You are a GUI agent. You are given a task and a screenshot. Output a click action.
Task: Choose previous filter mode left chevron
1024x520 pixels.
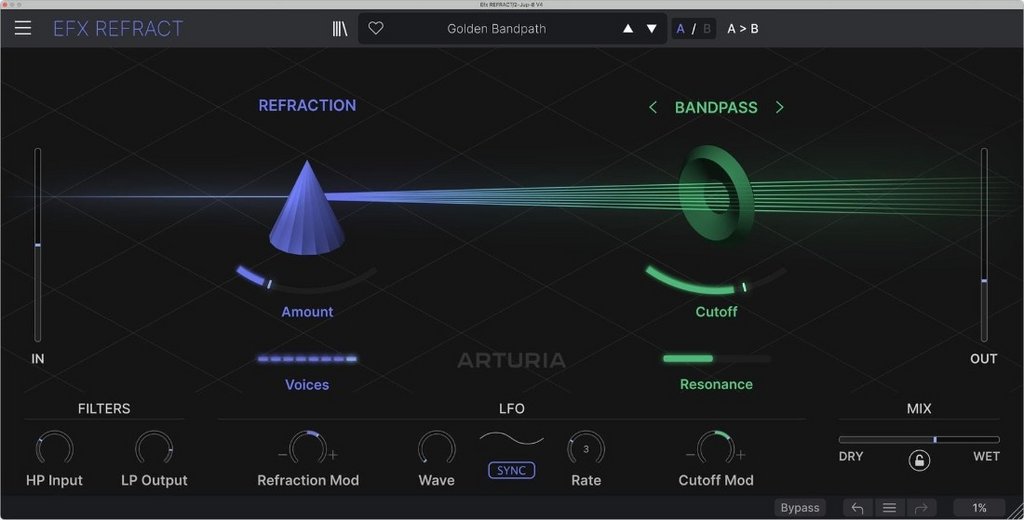[x=652, y=107]
